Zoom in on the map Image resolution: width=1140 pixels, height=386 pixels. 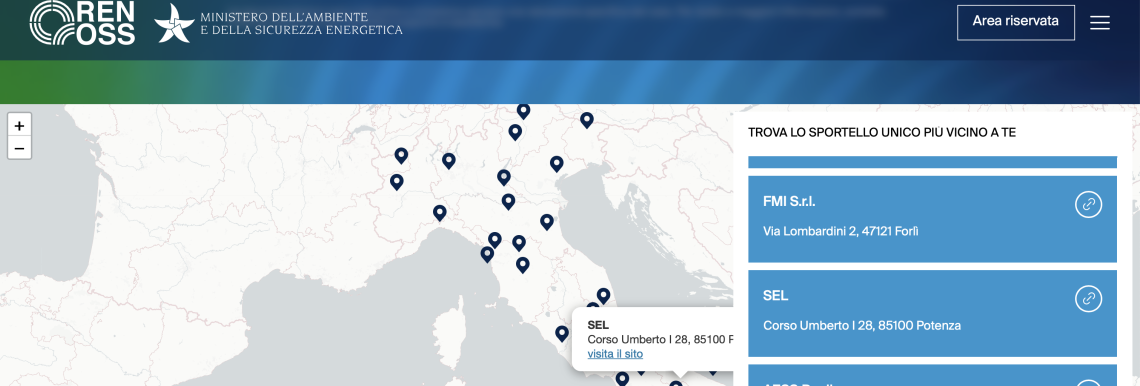click(x=19, y=126)
